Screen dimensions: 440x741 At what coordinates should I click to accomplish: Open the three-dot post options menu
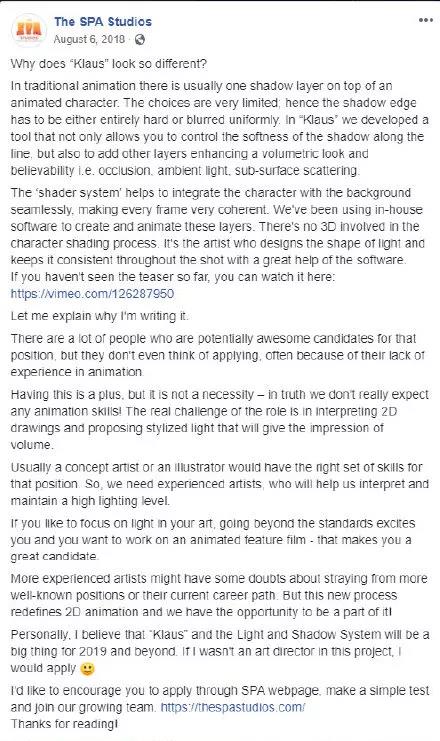(x=426, y=20)
